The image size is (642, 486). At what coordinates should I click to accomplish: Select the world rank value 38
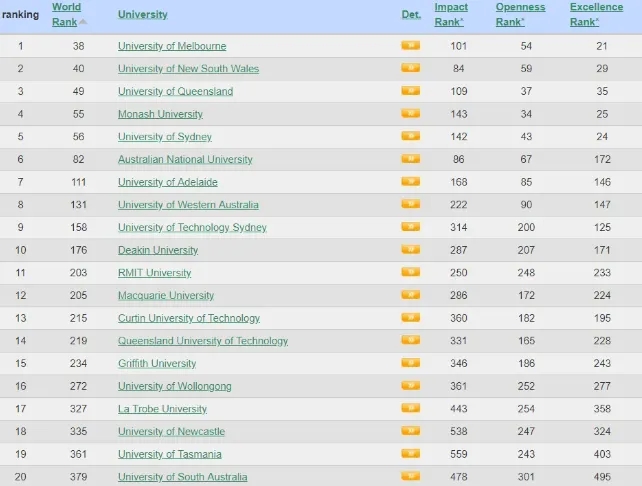pyautogui.click(x=79, y=46)
